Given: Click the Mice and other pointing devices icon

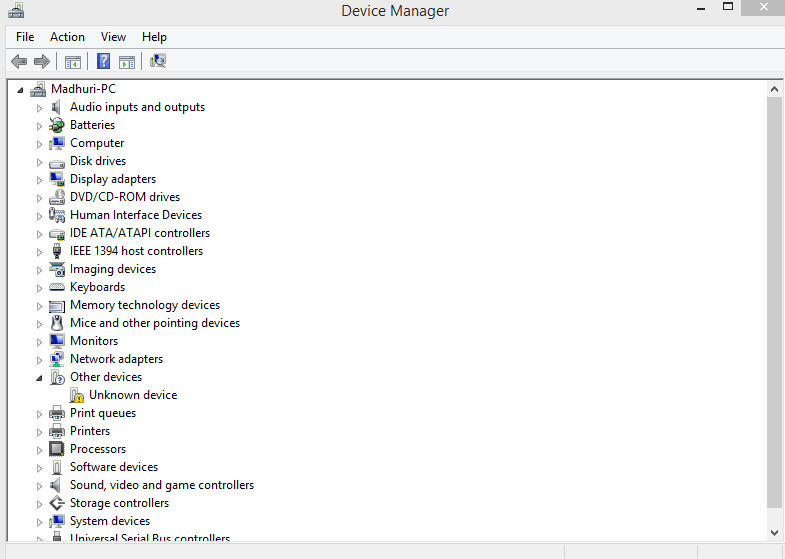Looking at the screenshot, I should coord(57,323).
